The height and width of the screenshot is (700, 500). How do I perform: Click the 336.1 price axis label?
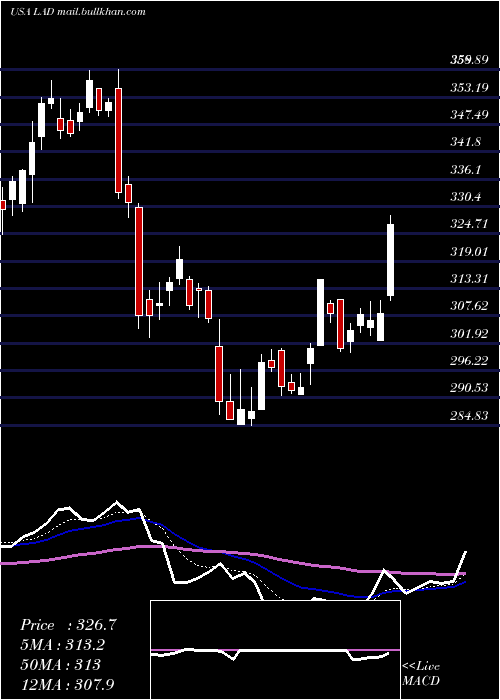coord(466,169)
